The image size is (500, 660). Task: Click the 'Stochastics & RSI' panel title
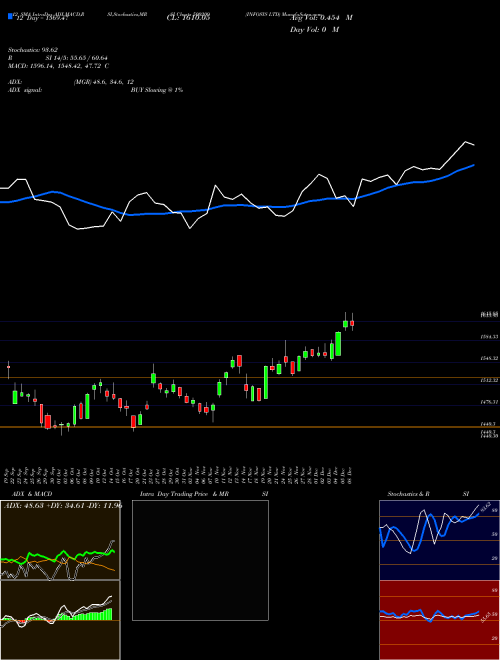(x=428, y=494)
